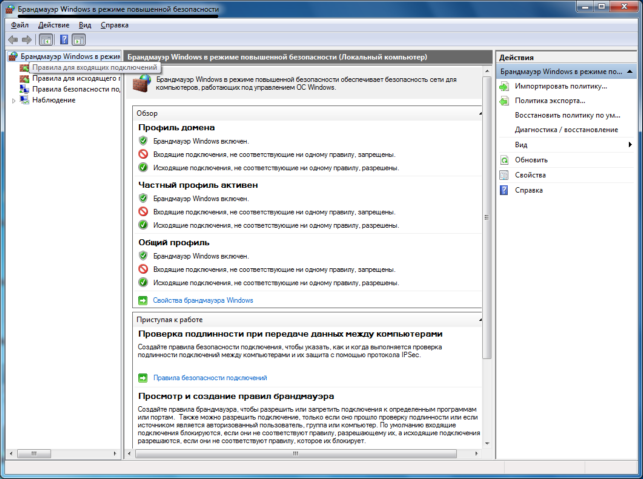The width and height of the screenshot is (643, 479).
Task: Click green arrow beside Правила безопасности подключений
Action: [143, 378]
